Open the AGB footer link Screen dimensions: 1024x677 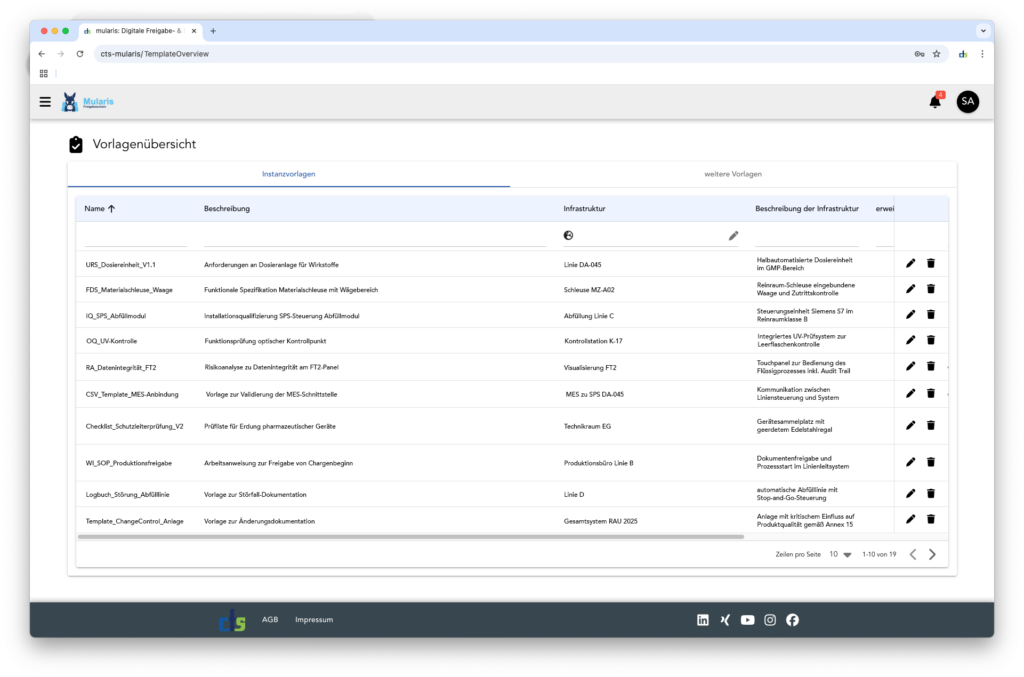coord(270,620)
